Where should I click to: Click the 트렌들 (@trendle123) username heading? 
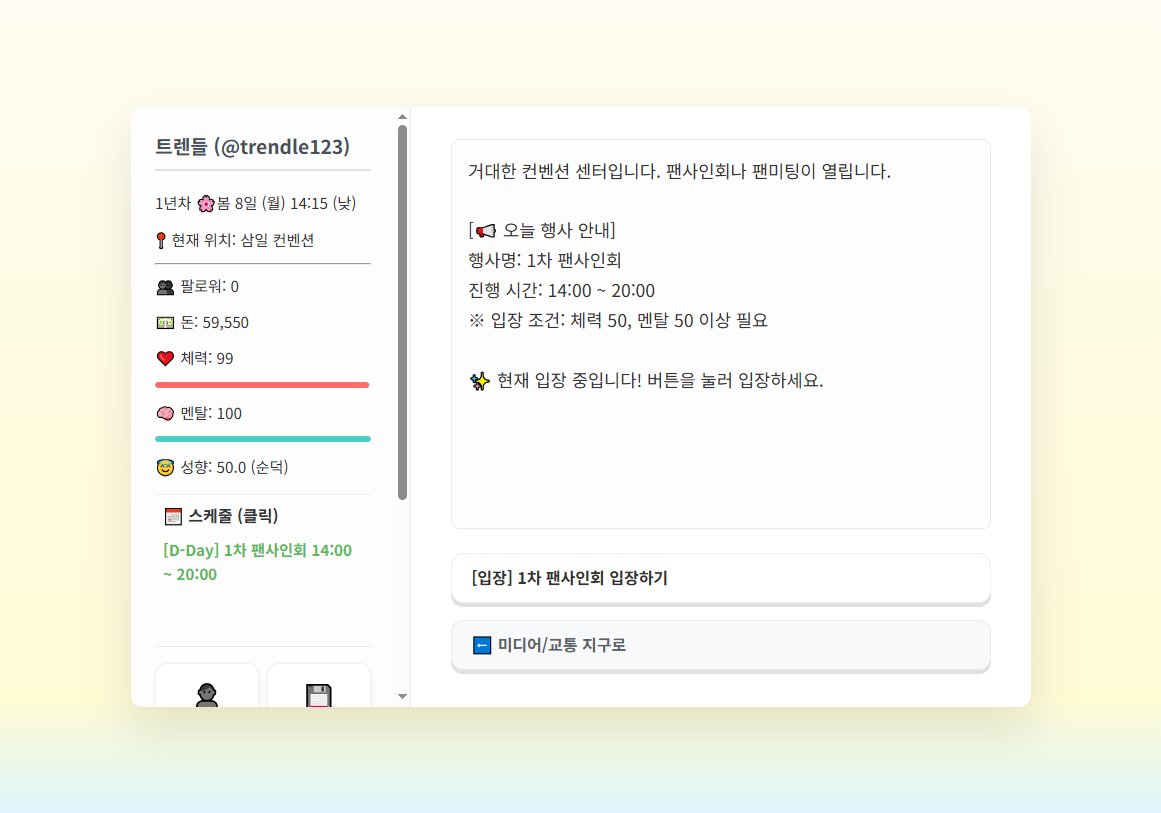pos(252,147)
